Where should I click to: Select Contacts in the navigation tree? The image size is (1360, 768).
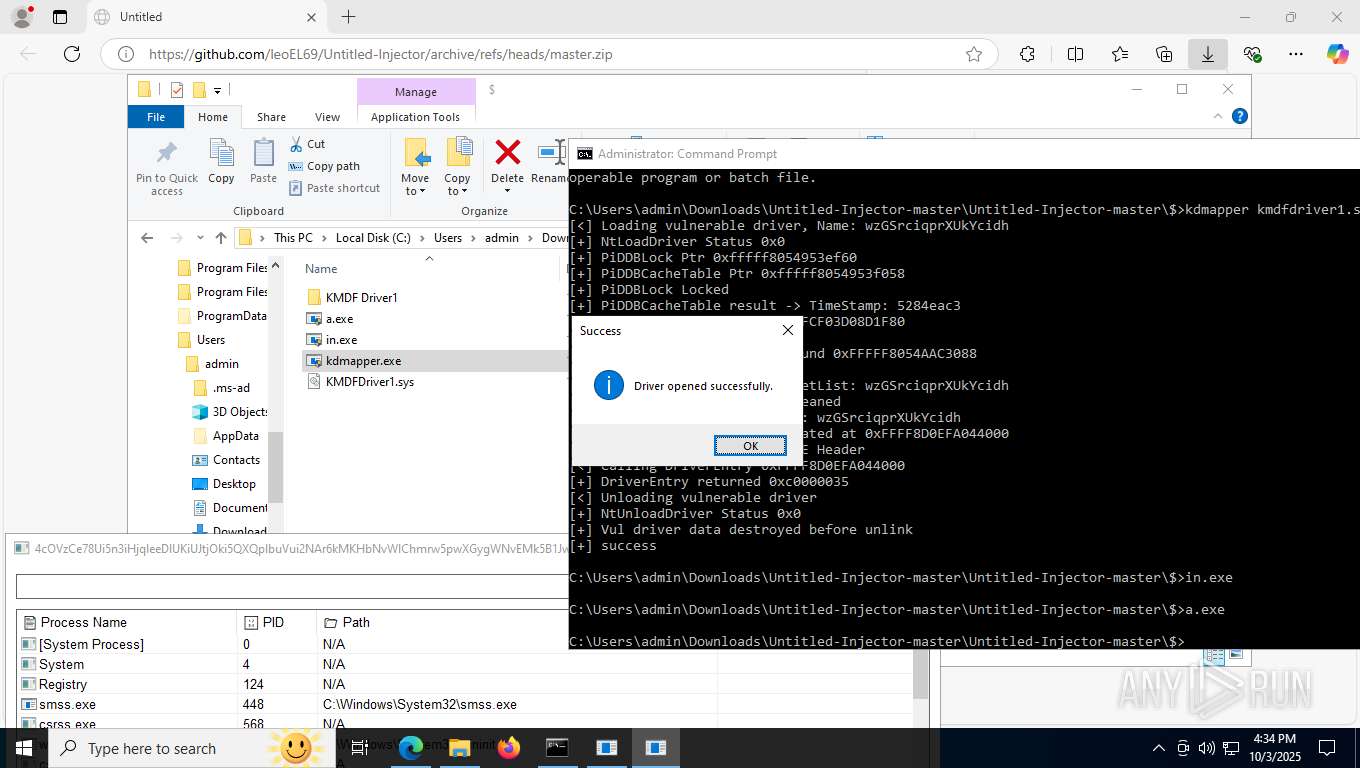point(236,460)
